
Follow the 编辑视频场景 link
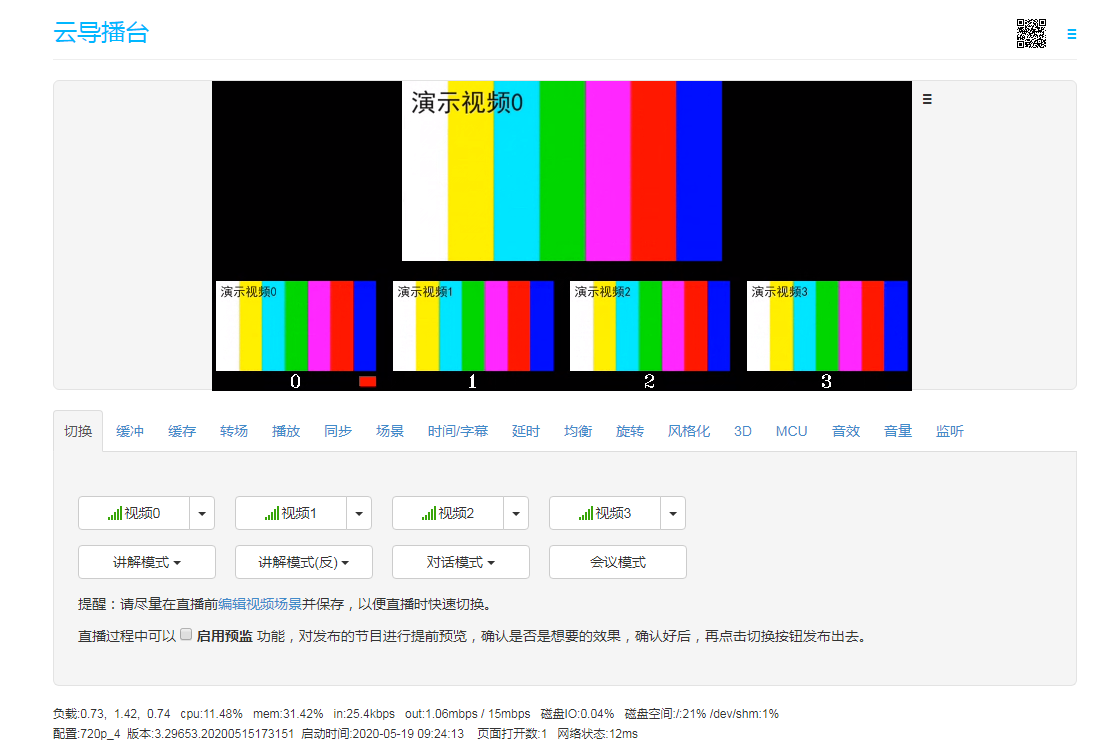pyautogui.click(x=260, y=604)
